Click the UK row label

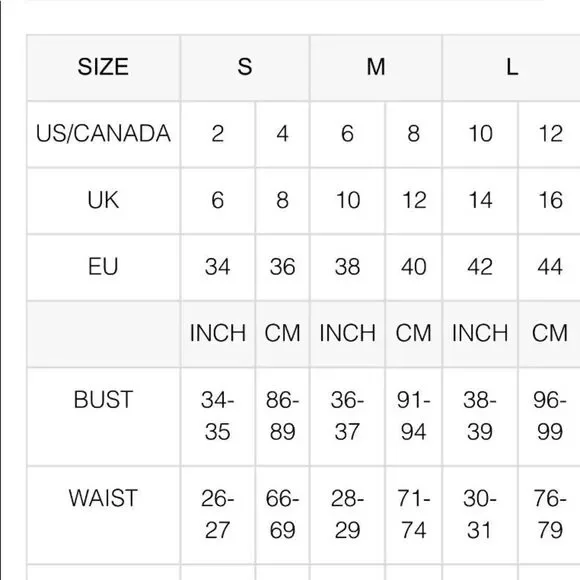pyautogui.click(x=103, y=200)
